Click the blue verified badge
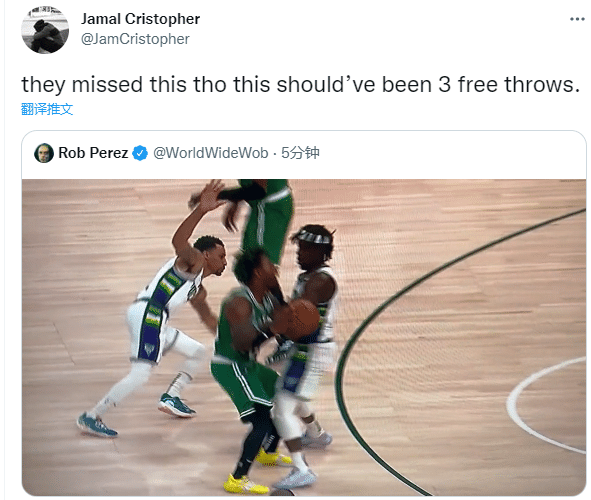 click(x=140, y=153)
